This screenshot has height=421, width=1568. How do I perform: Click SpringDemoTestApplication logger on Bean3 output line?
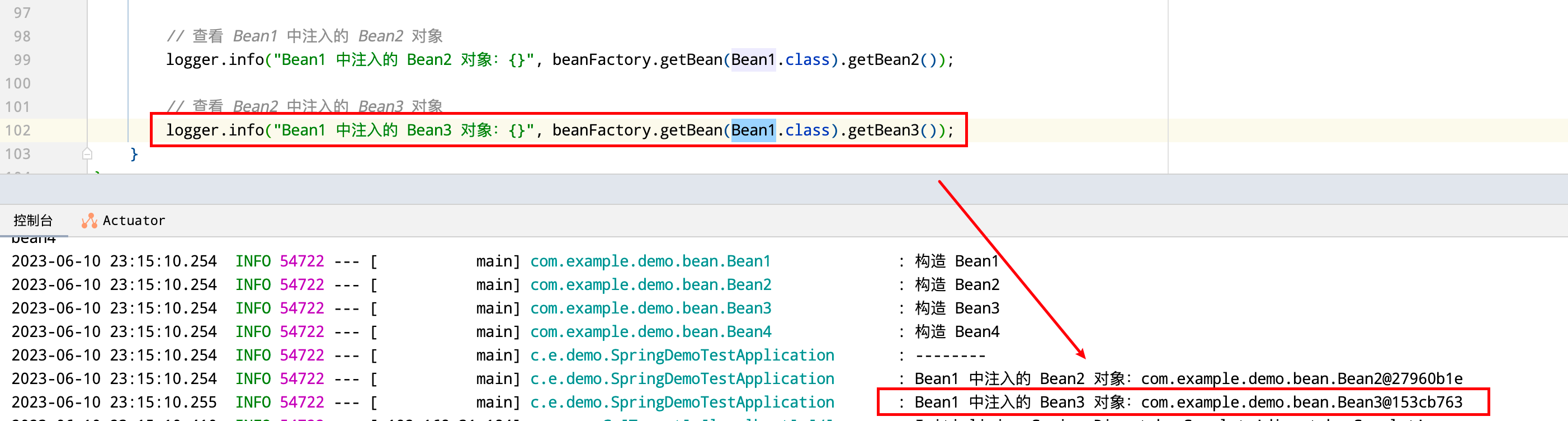682,403
